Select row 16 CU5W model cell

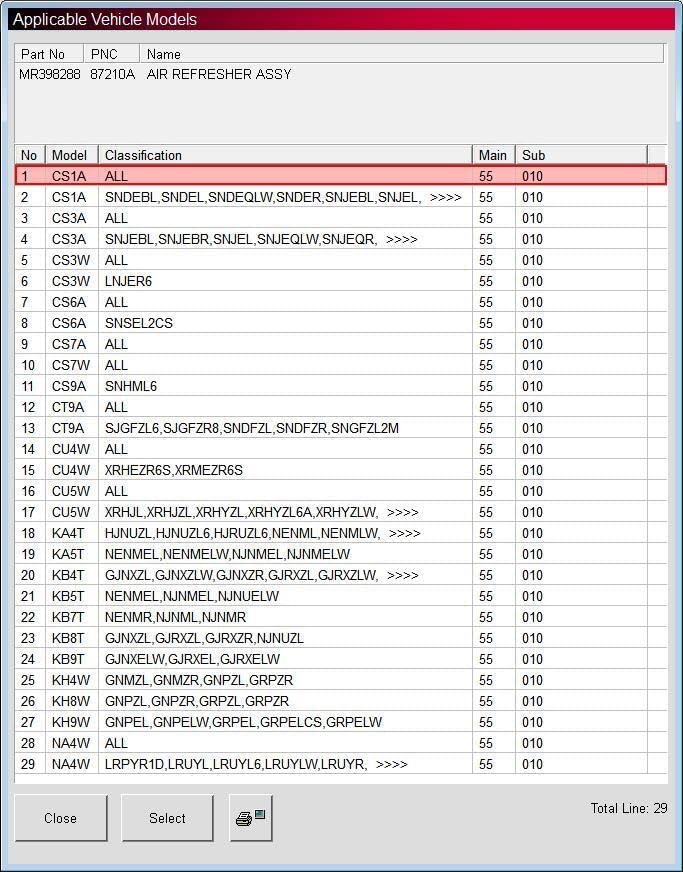tap(71, 491)
